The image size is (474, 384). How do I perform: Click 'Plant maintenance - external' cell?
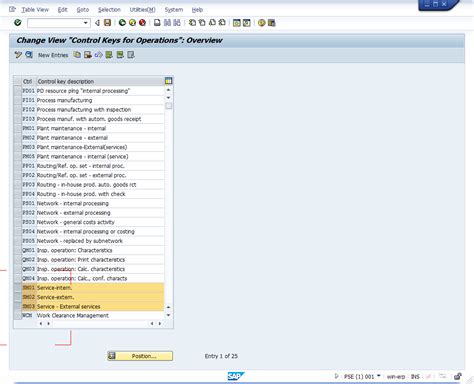(x=100, y=138)
